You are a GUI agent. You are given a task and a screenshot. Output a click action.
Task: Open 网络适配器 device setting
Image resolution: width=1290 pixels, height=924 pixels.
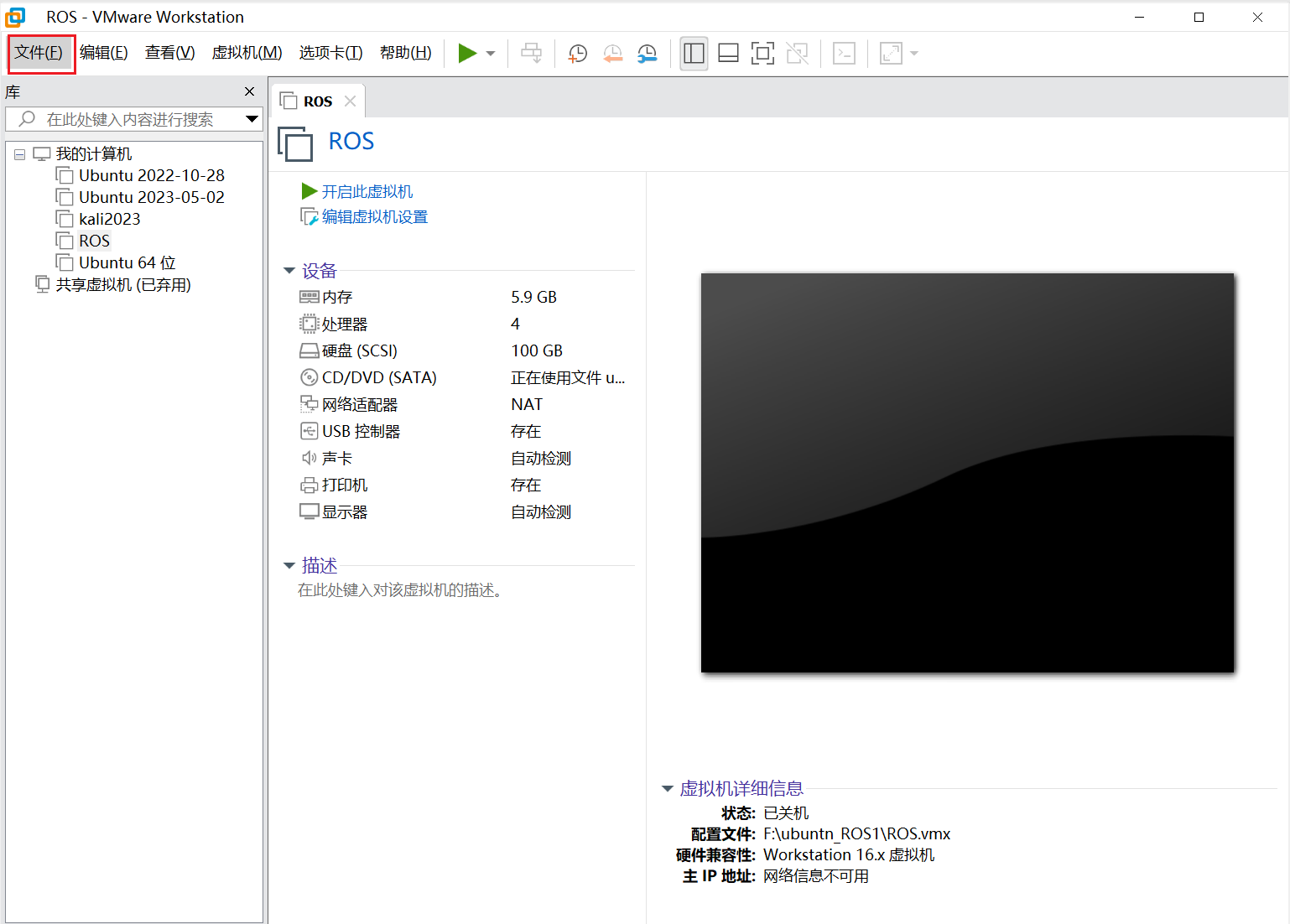[360, 404]
